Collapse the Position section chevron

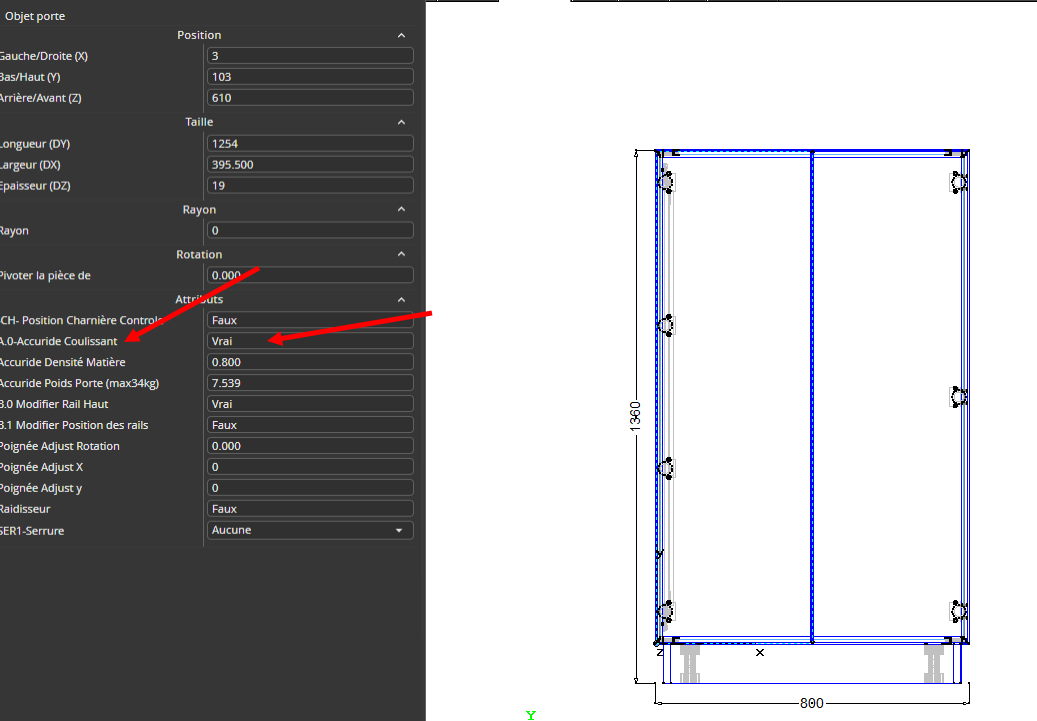point(401,35)
